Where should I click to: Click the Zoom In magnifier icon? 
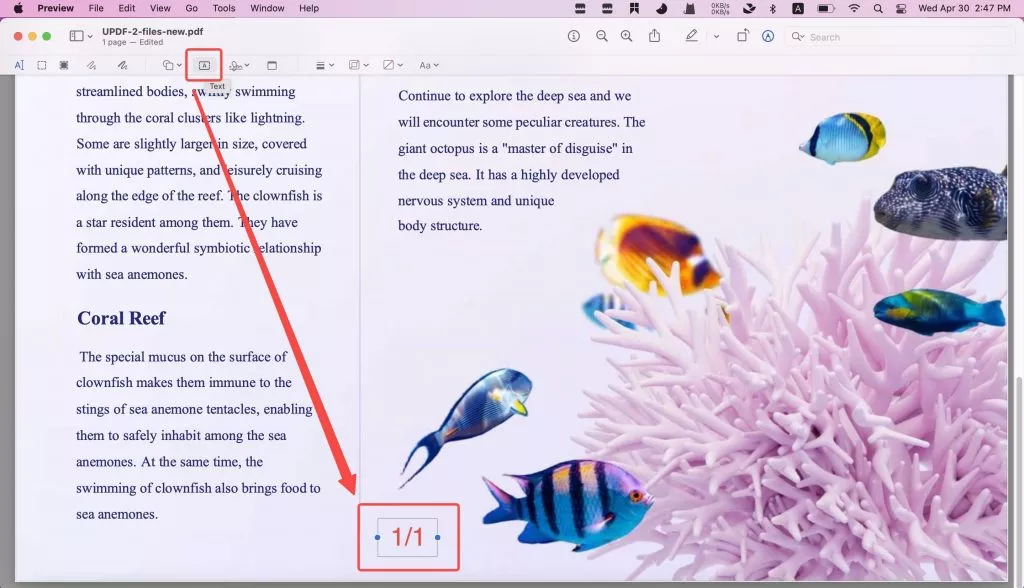pyautogui.click(x=626, y=36)
